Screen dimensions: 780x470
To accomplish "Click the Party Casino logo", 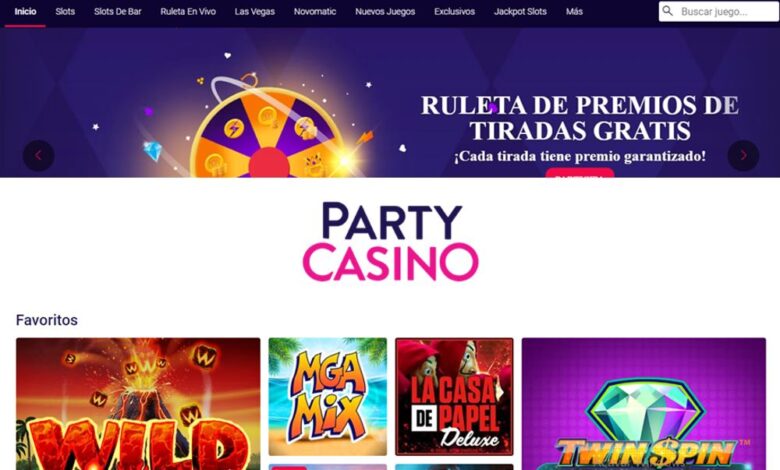I will coord(390,241).
